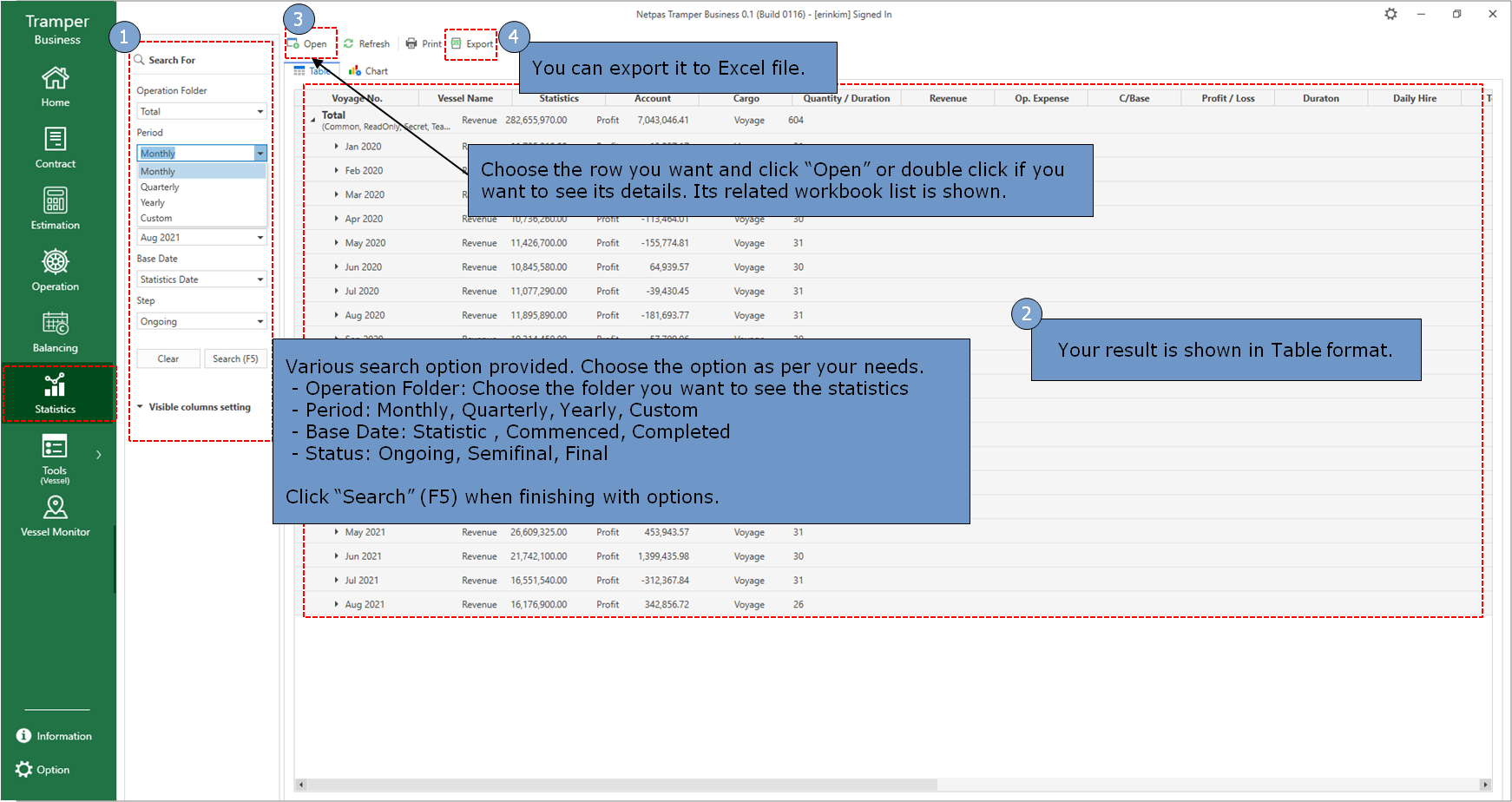
Task: Open the Home section in sidebar
Action: point(56,87)
